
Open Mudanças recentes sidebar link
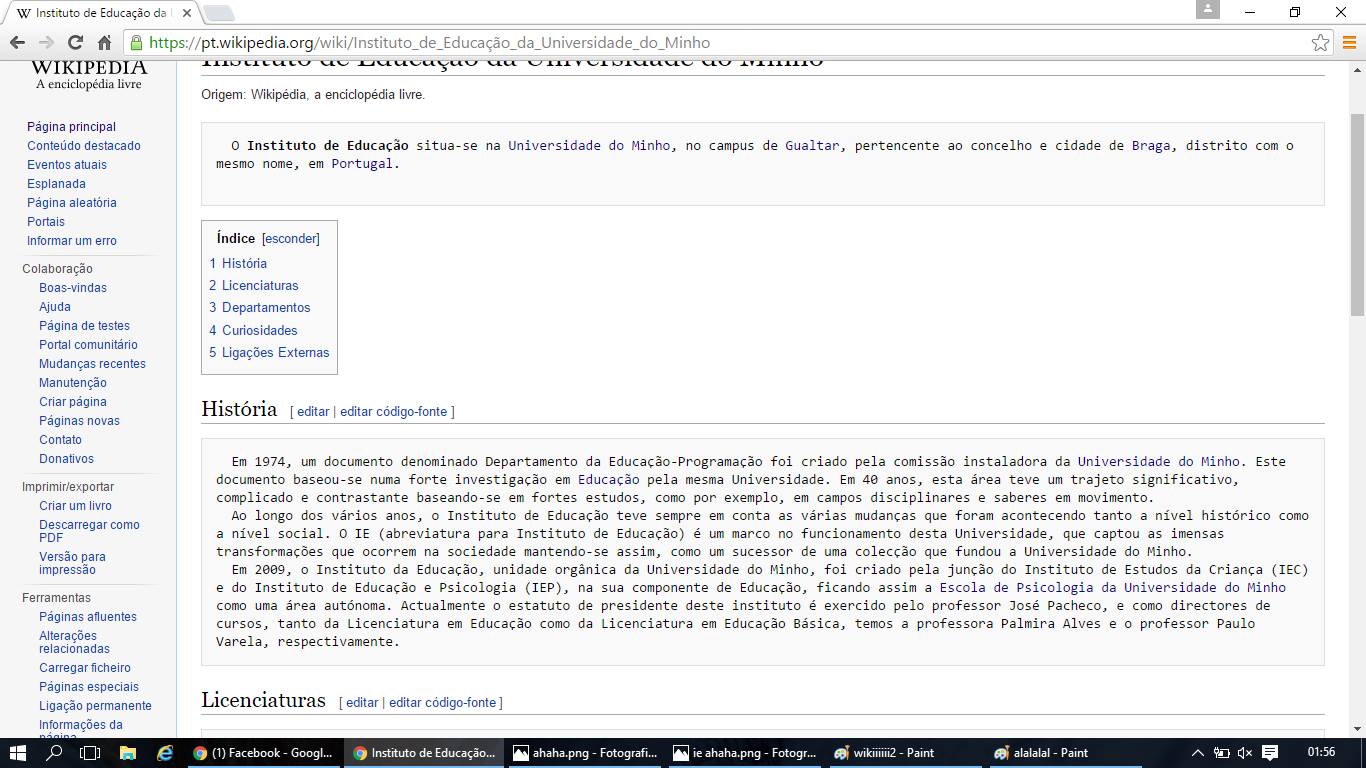(x=92, y=364)
